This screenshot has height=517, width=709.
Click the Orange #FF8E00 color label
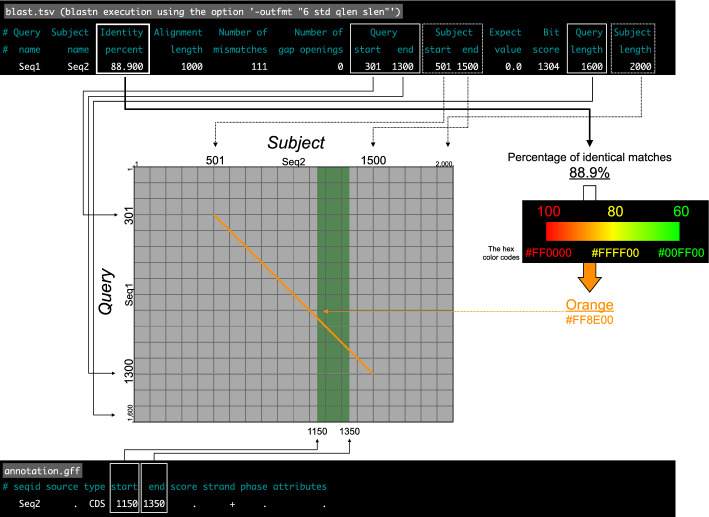click(x=587, y=311)
